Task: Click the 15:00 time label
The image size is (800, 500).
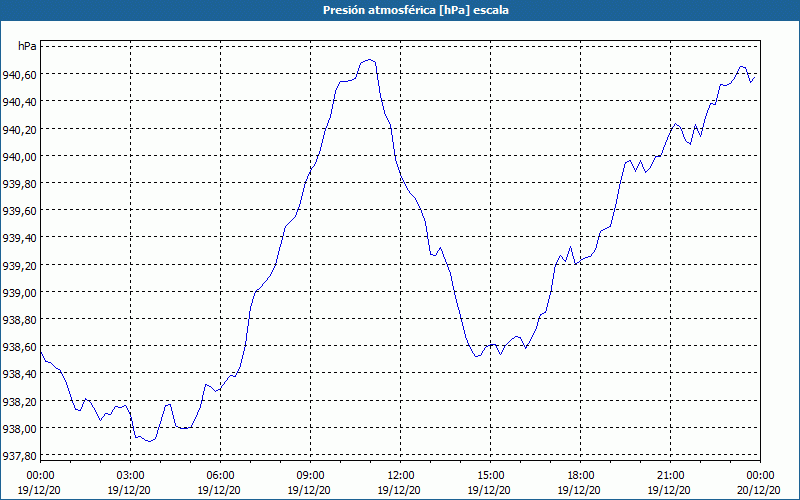Action: pyautogui.click(x=490, y=476)
